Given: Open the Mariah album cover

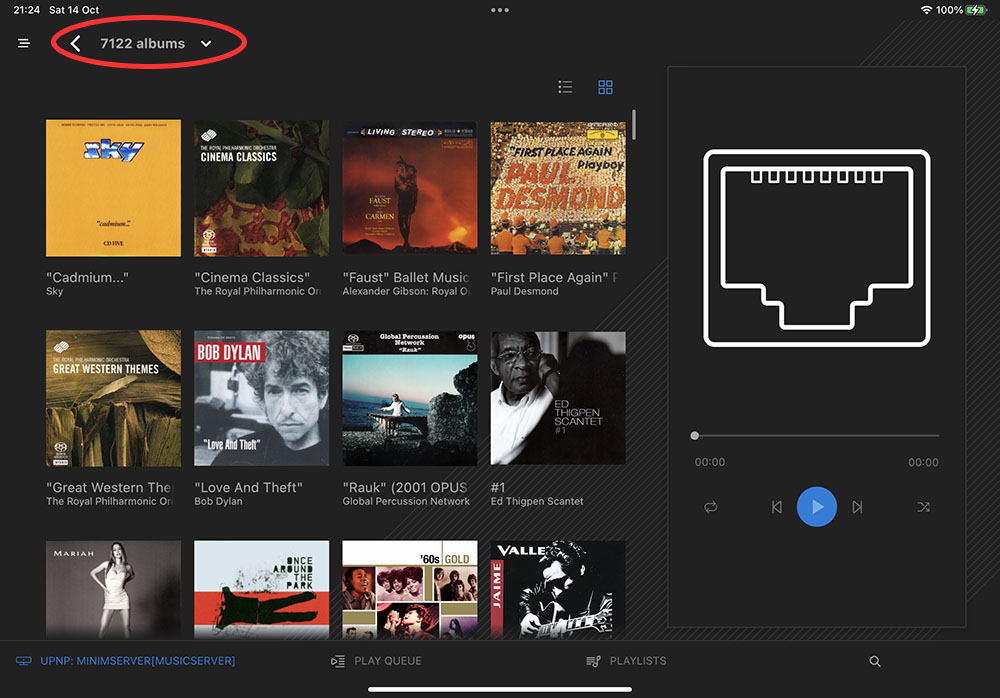Looking at the screenshot, I should 114,590.
